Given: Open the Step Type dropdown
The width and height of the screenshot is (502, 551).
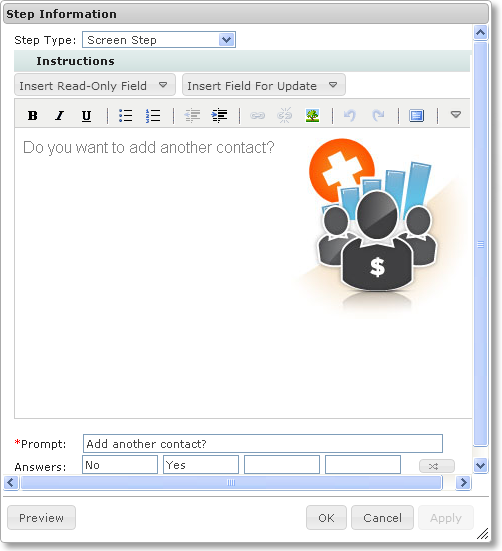Looking at the screenshot, I should pyautogui.click(x=226, y=40).
